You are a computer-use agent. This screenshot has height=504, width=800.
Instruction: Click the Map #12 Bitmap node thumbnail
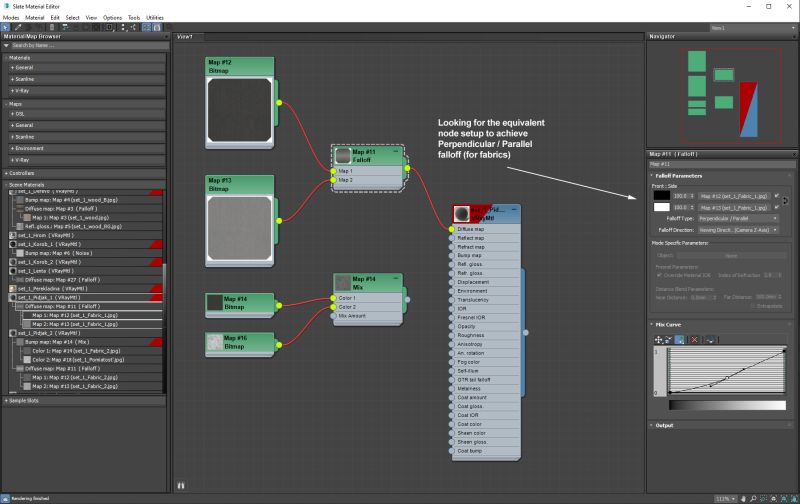(239, 110)
